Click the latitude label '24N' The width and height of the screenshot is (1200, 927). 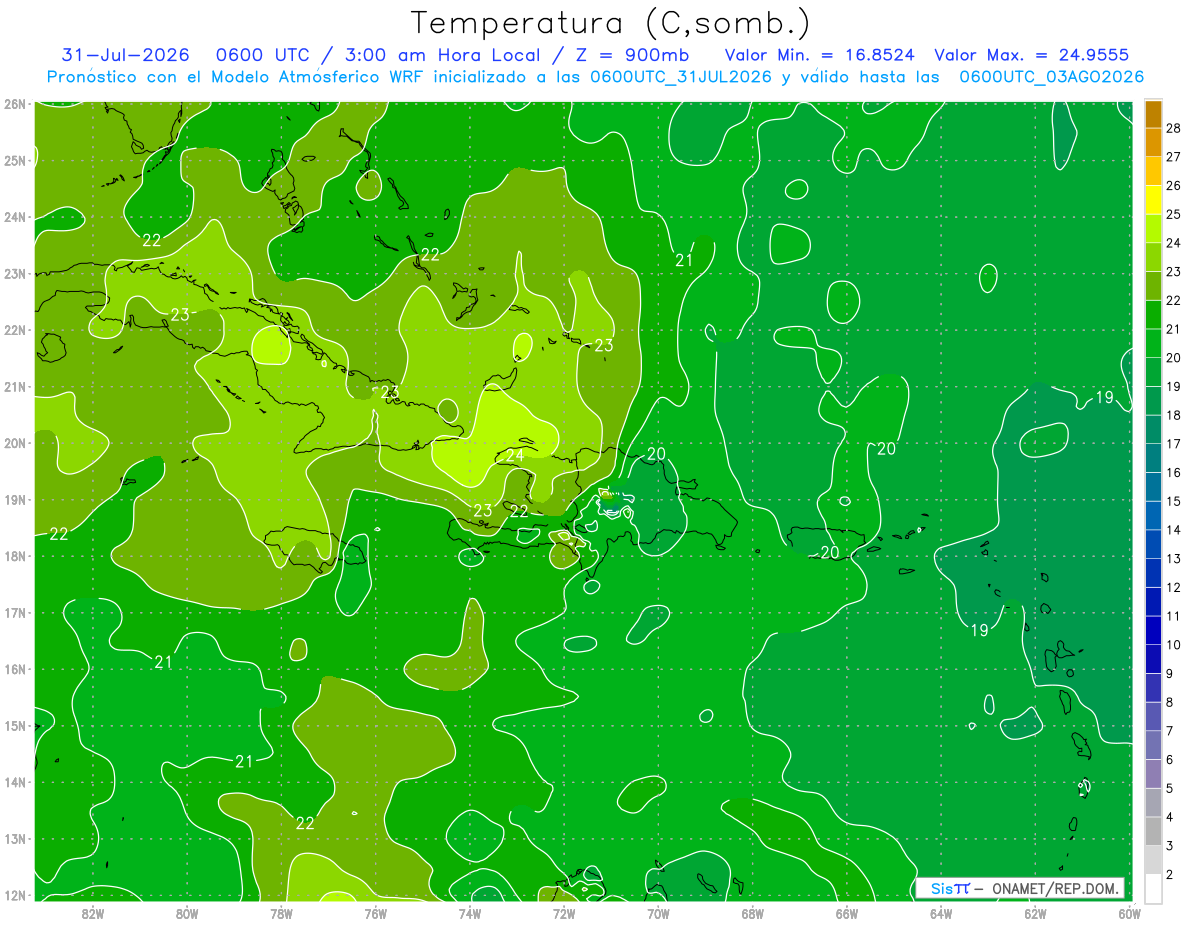point(15,216)
